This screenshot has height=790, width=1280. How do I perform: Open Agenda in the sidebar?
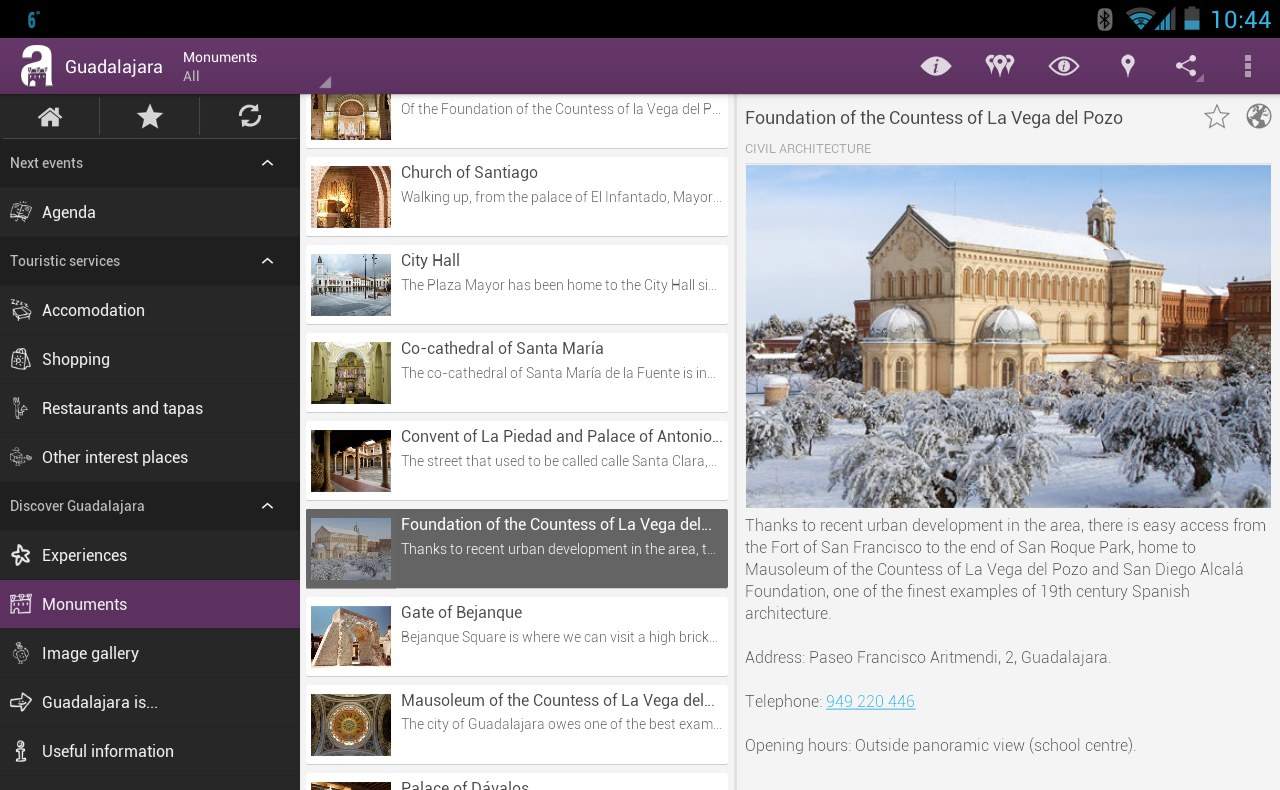(x=150, y=212)
